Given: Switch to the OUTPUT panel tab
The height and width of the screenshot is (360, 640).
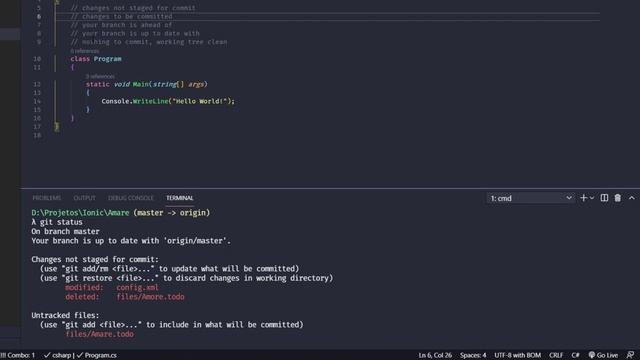Looking at the screenshot, I should tap(84, 198).
